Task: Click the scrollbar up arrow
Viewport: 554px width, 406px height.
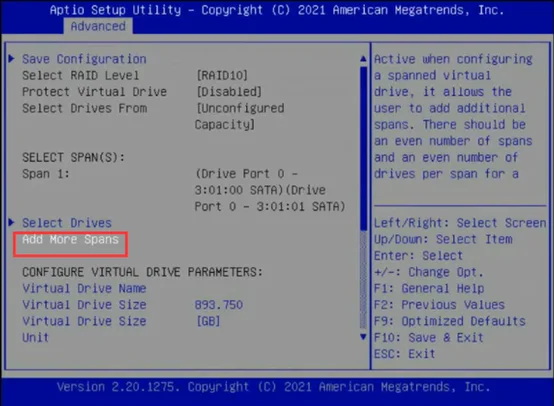Action: (x=363, y=59)
